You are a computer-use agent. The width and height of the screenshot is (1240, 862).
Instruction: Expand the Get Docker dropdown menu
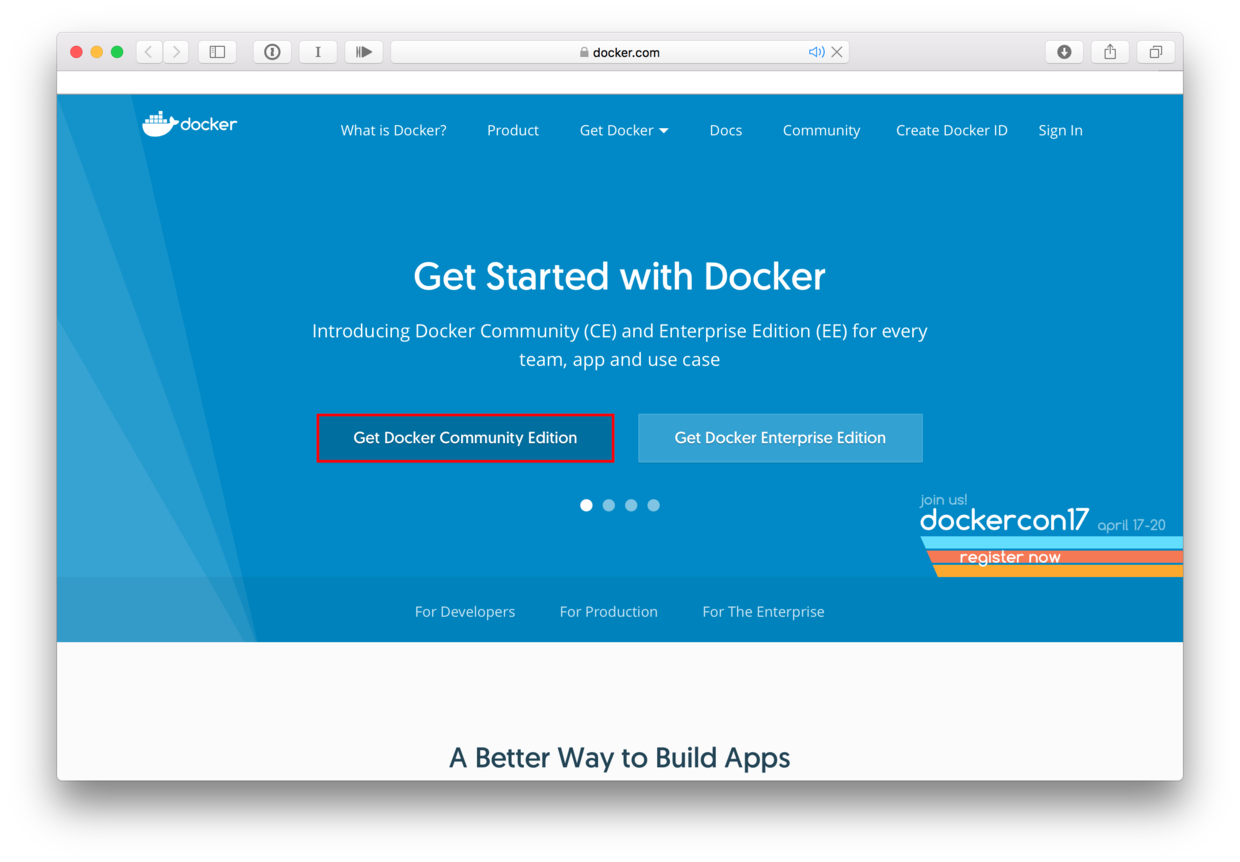coord(624,130)
